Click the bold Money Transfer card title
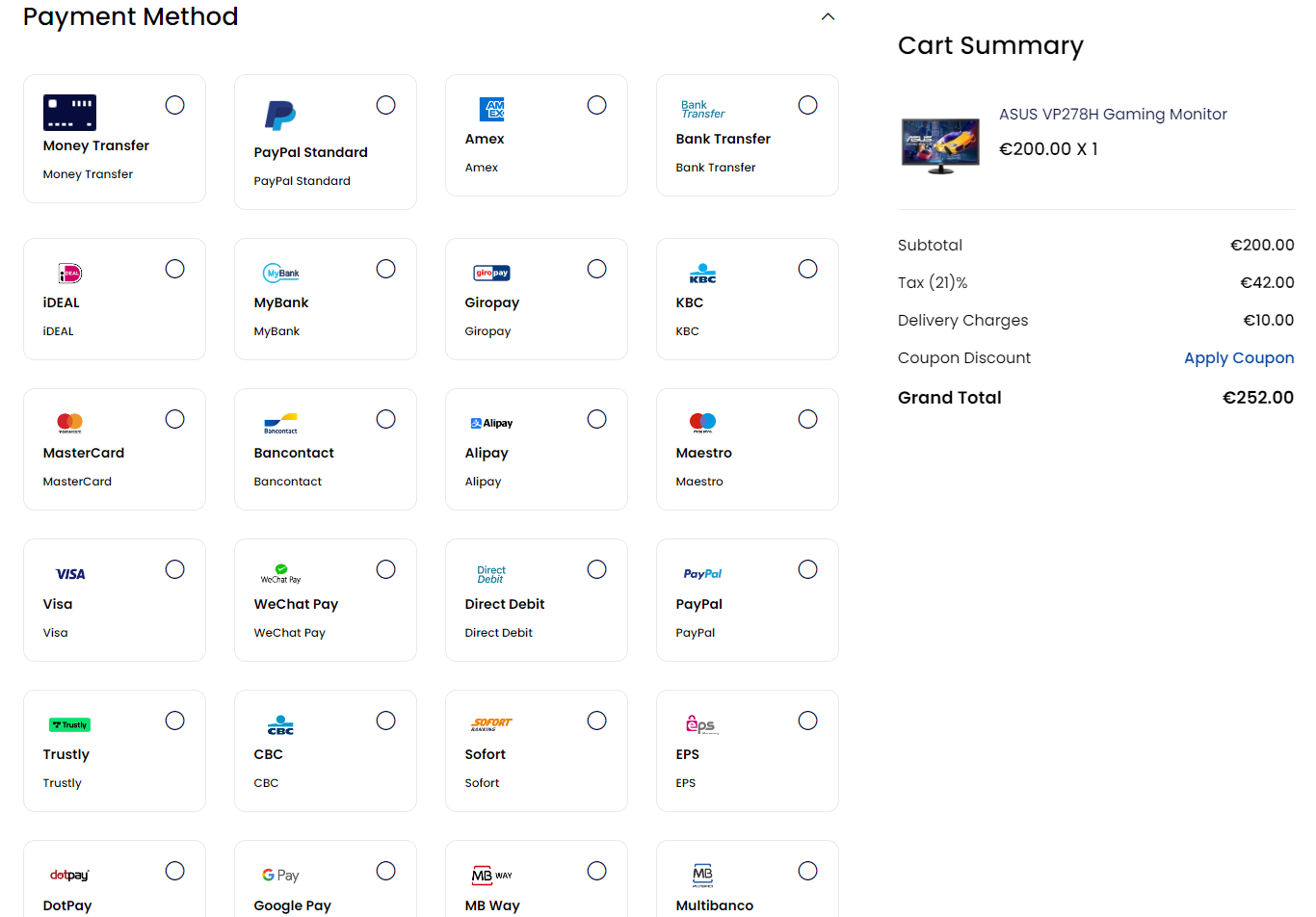Viewport: 1316px width, 917px height. [96, 145]
